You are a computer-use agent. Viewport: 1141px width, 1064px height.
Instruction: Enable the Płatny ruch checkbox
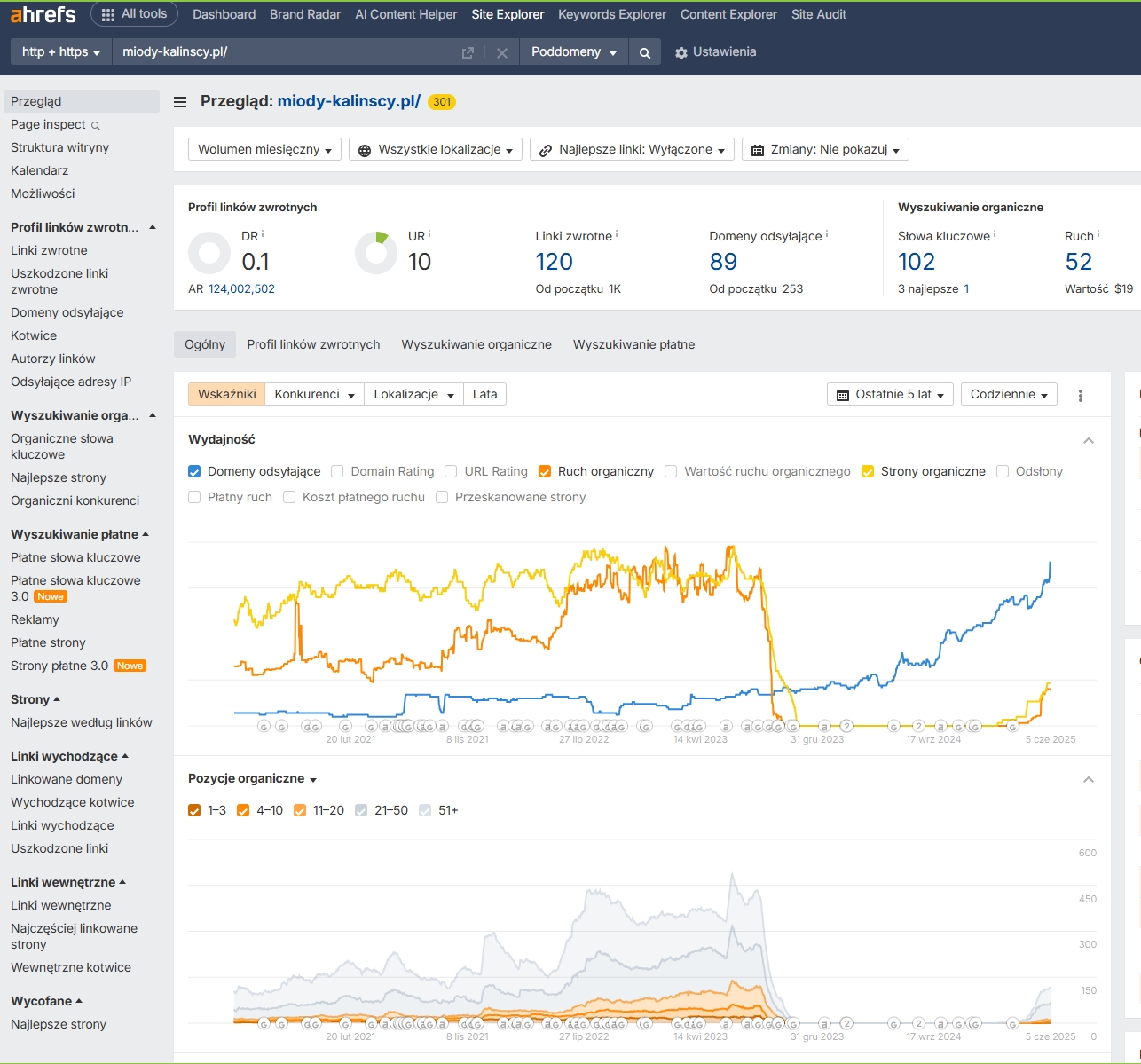click(194, 497)
